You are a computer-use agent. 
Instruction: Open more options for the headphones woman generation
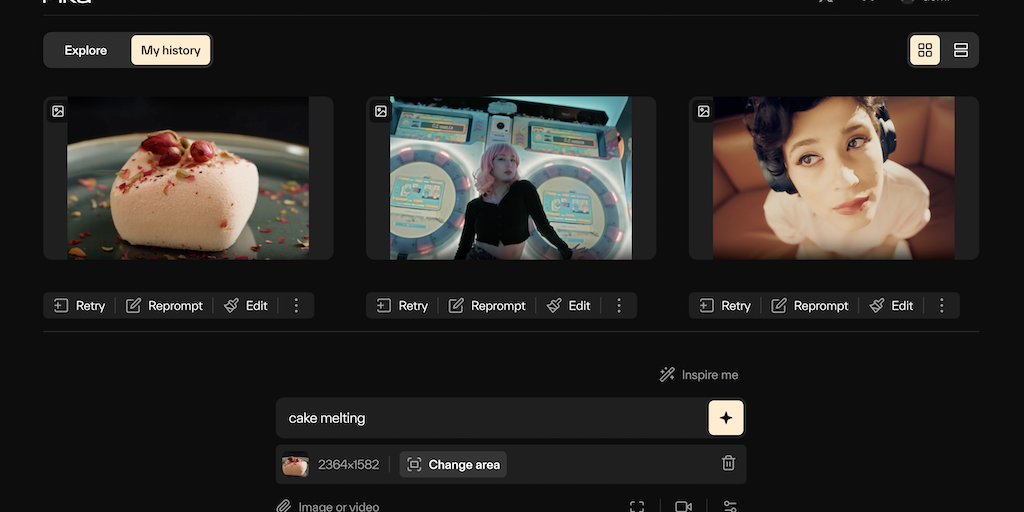942,306
